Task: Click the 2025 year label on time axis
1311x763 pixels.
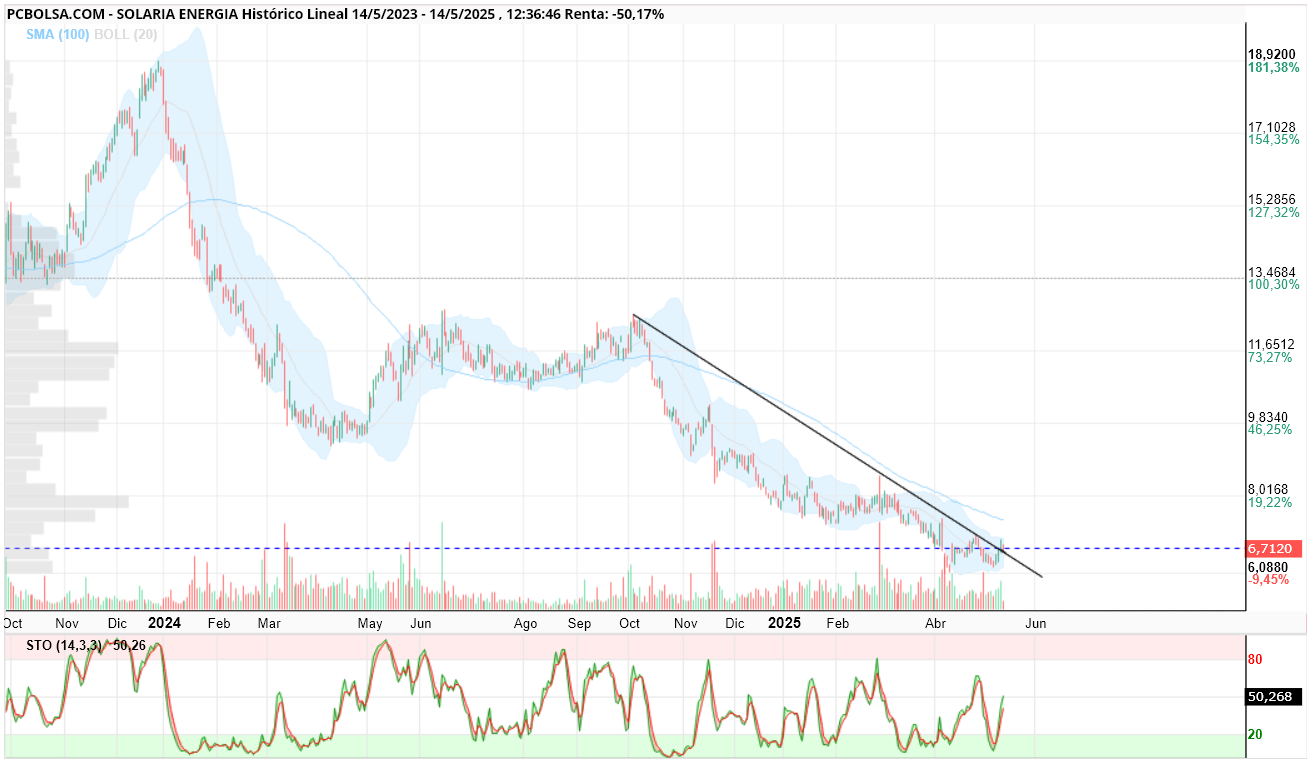Action: [784, 623]
